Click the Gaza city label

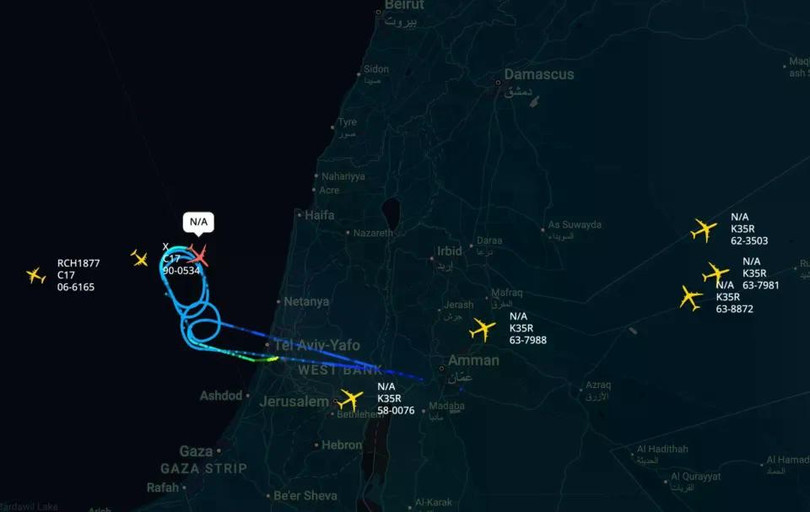196,451
